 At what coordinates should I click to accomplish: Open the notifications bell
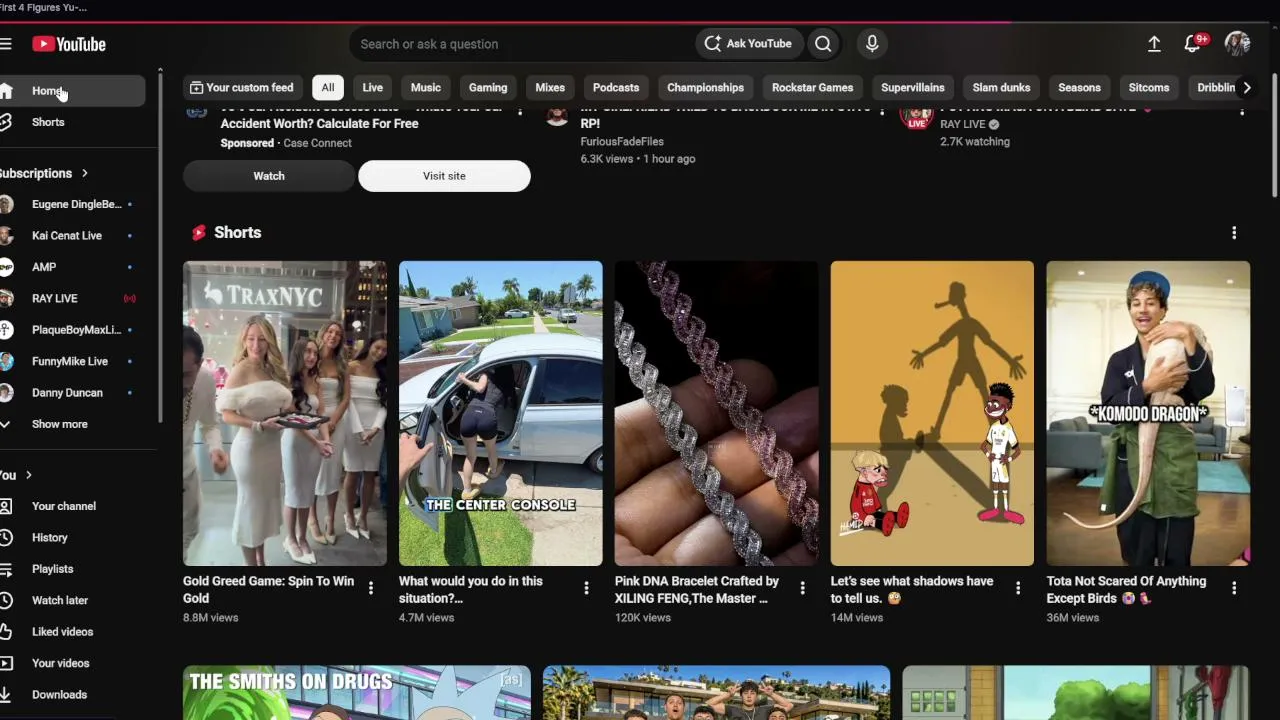1192,44
